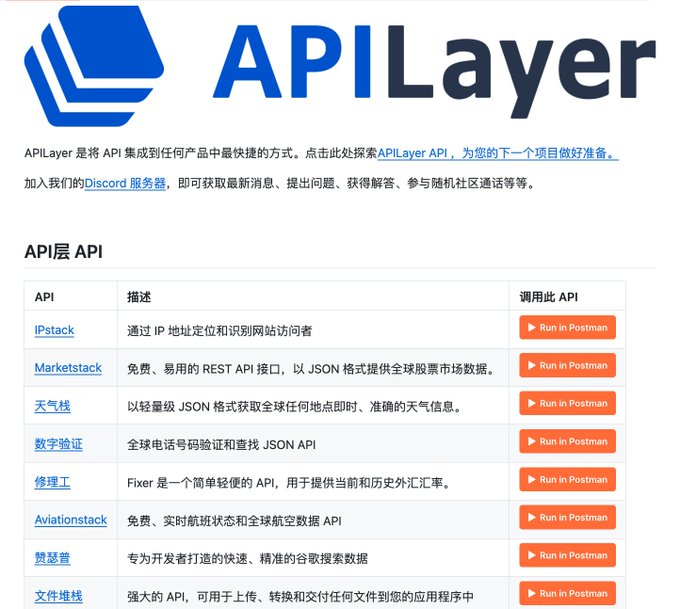Screen dimensions: 680x609
Task: Run 文件堆栈 in Postman
Action: [x=567, y=593]
